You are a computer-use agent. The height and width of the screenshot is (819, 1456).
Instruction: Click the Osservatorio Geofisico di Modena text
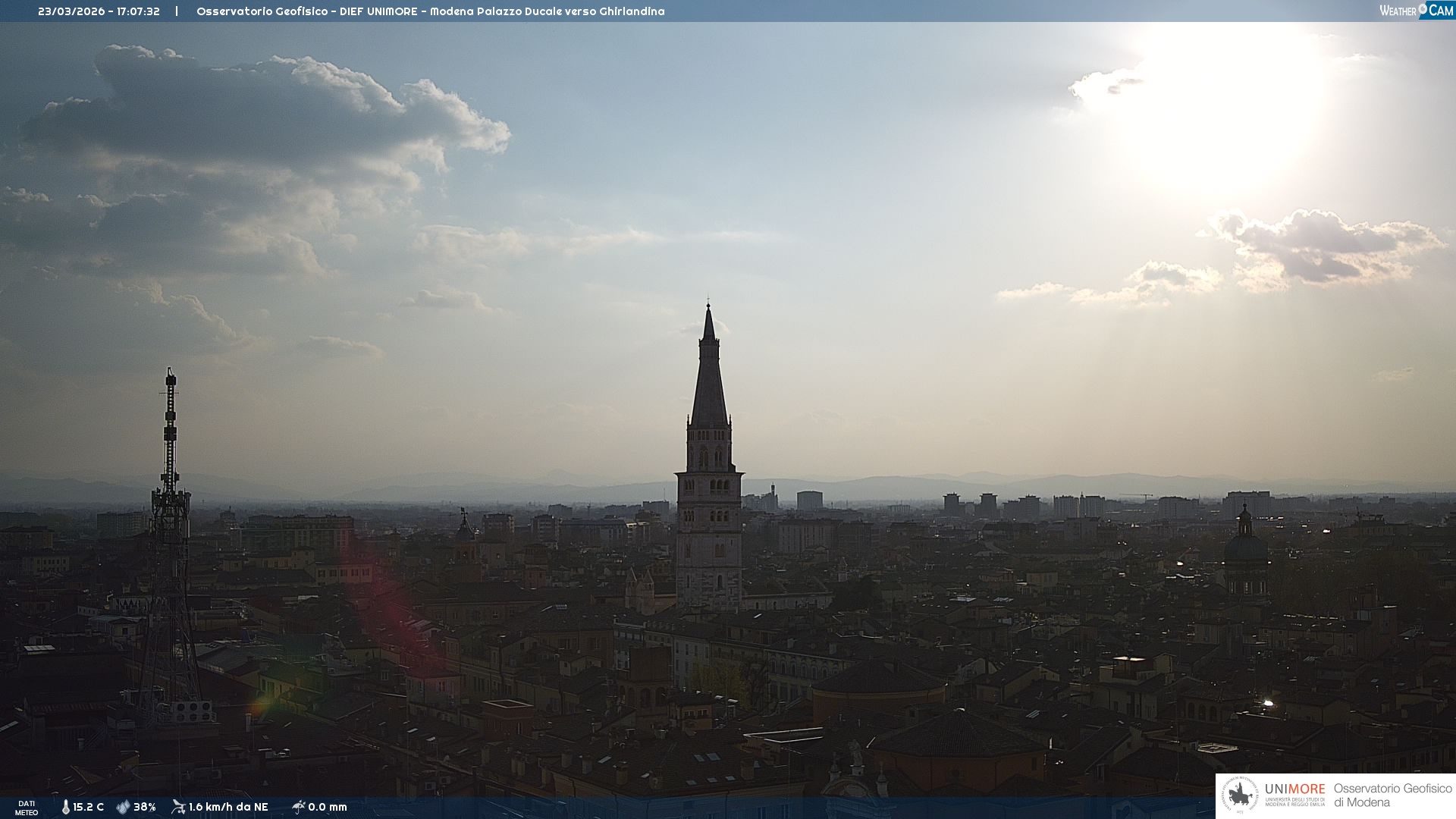(1392, 795)
